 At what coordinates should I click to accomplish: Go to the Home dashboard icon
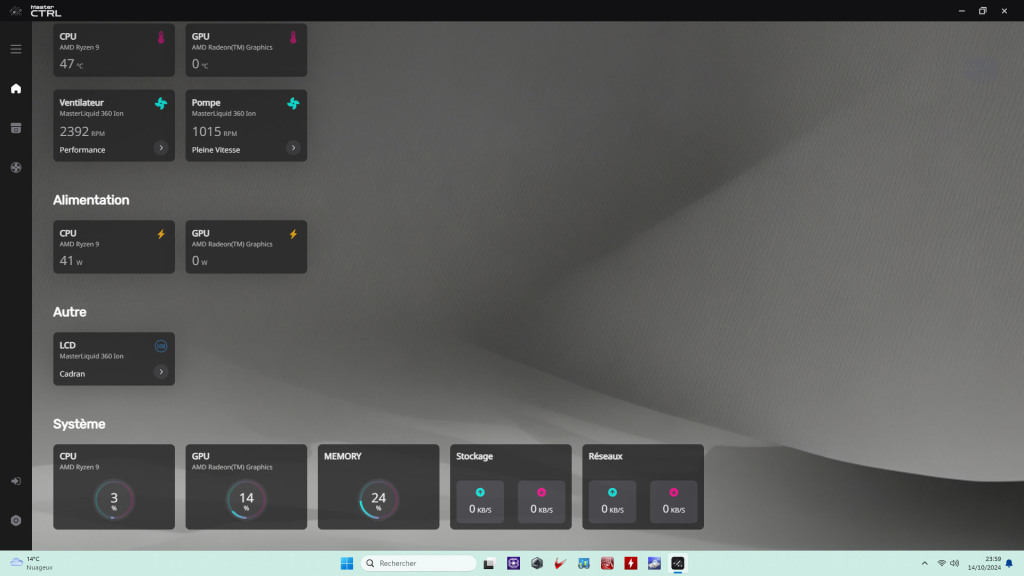point(16,88)
